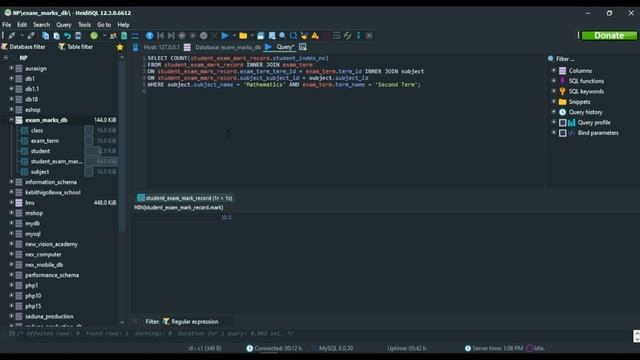Enable the Bind parameters checkbox
The image size is (640, 360).
[562, 133]
